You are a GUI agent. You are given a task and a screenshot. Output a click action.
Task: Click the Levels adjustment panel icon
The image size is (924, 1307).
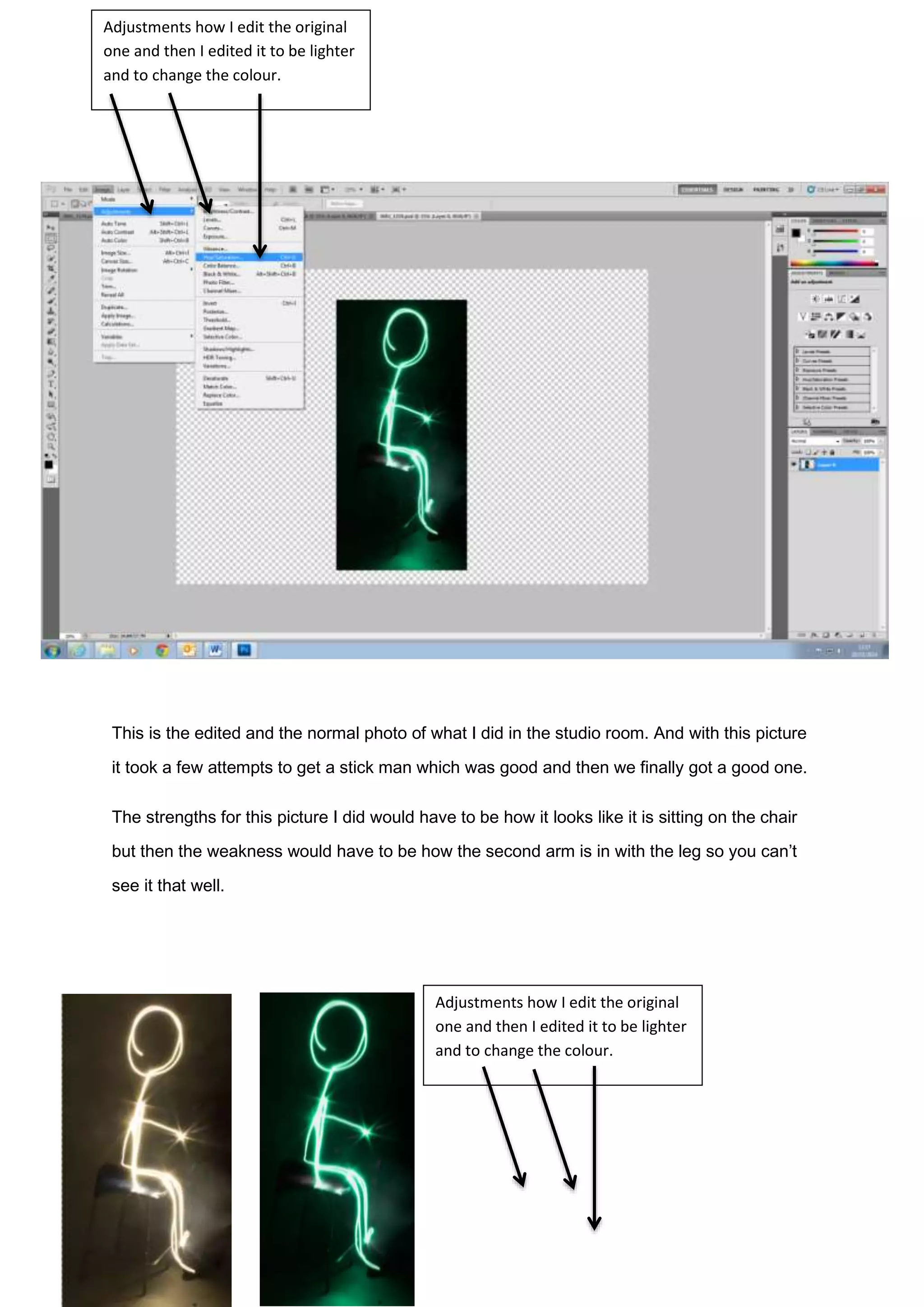tap(828, 299)
